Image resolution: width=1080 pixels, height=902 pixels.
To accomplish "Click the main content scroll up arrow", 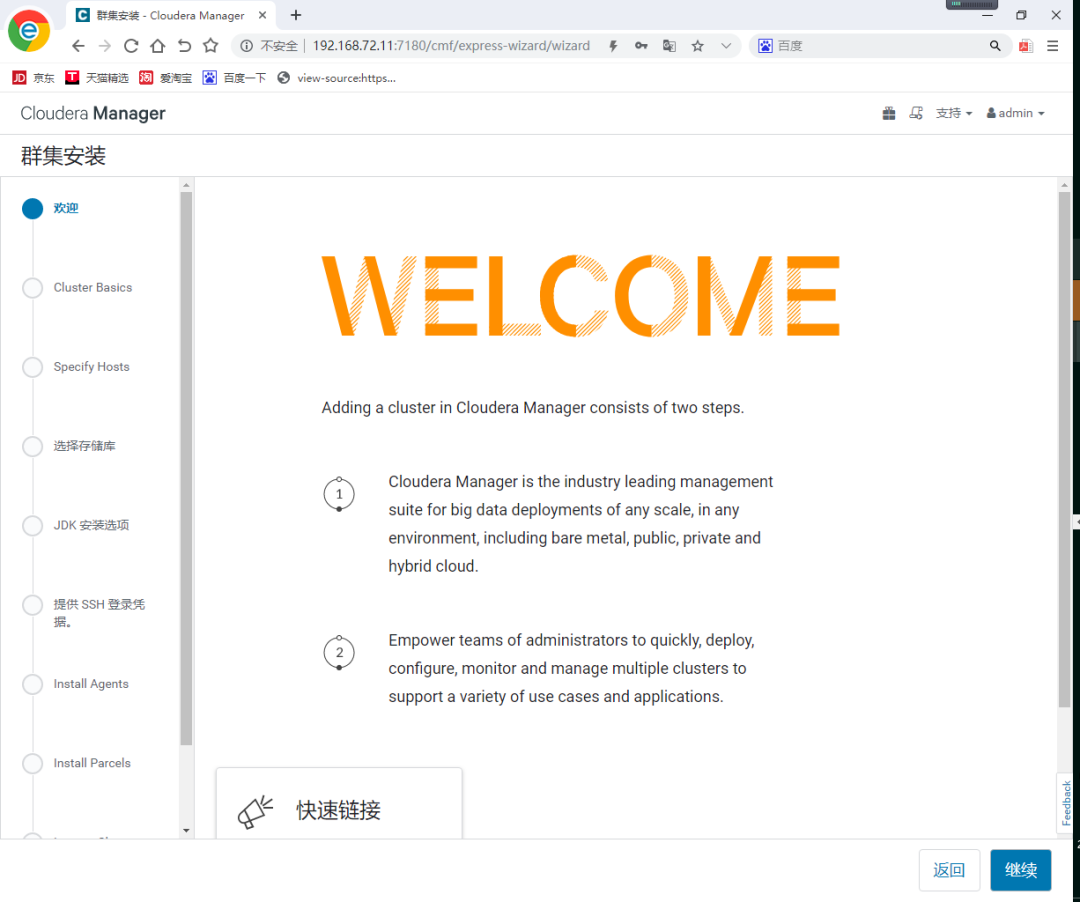I will (x=1064, y=185).
